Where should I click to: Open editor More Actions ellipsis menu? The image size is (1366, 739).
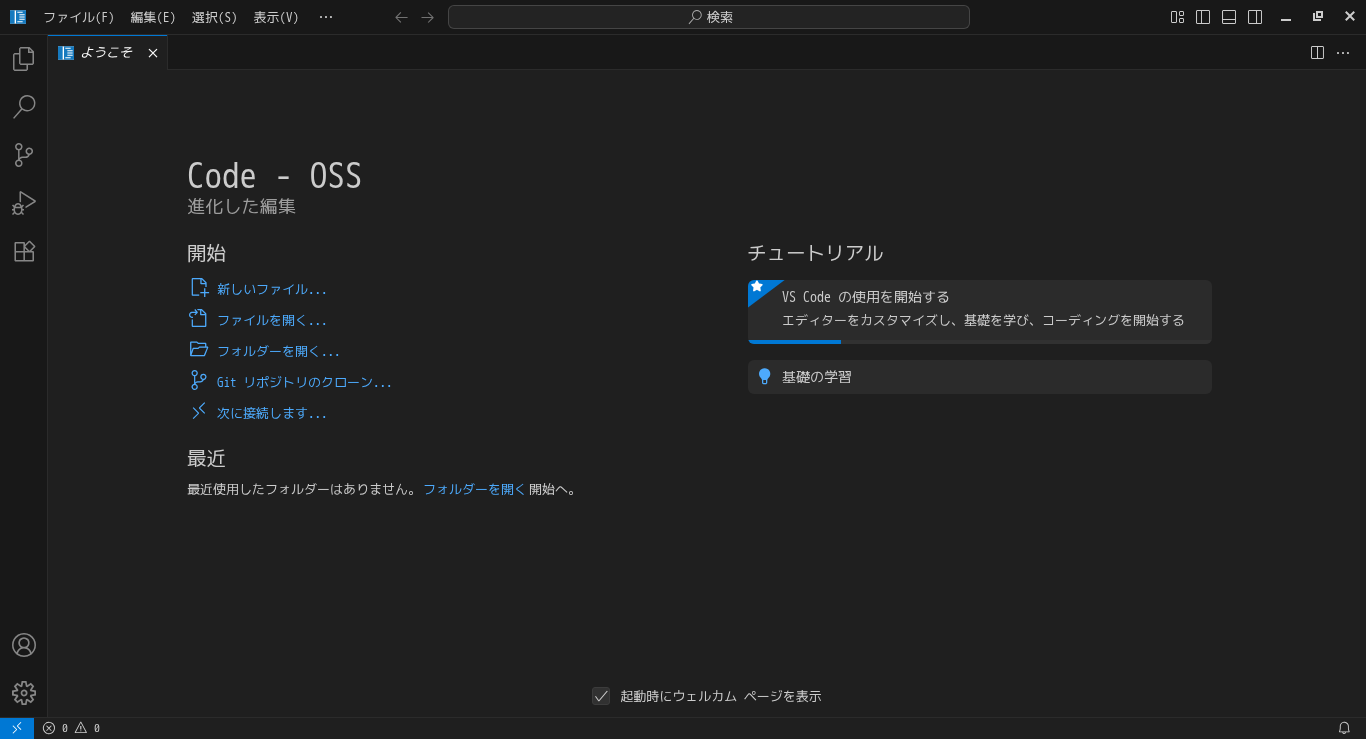click(1343, 53)
